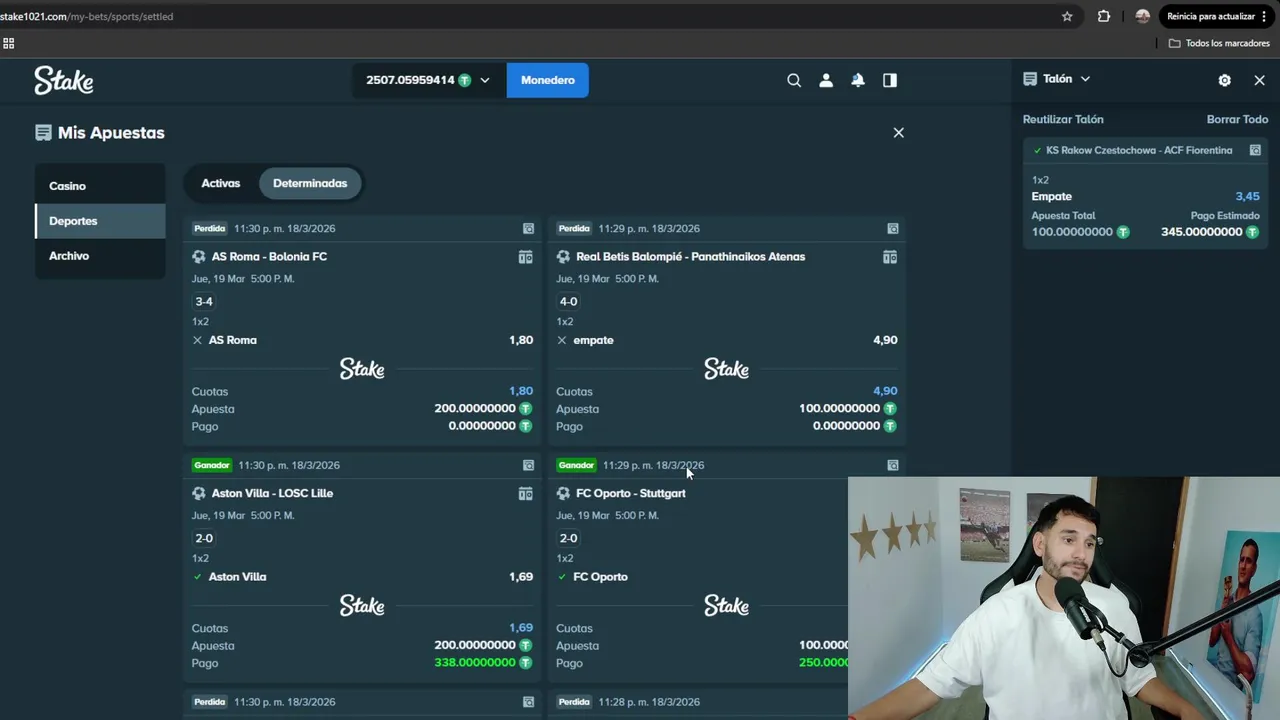This screenshot has width=1280, height=720.
Task: Open stats icon next to AS Roma - Bolonia FC
Action: [x=525, y=257]
